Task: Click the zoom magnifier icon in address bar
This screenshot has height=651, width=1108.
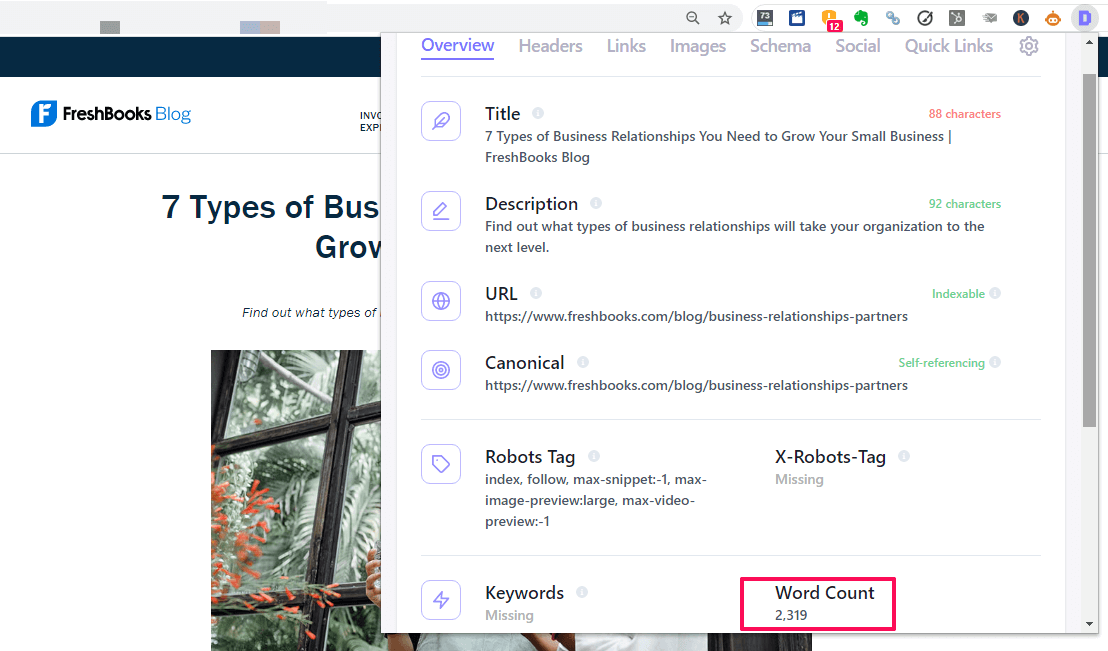Action: click(x=693, y=18)
